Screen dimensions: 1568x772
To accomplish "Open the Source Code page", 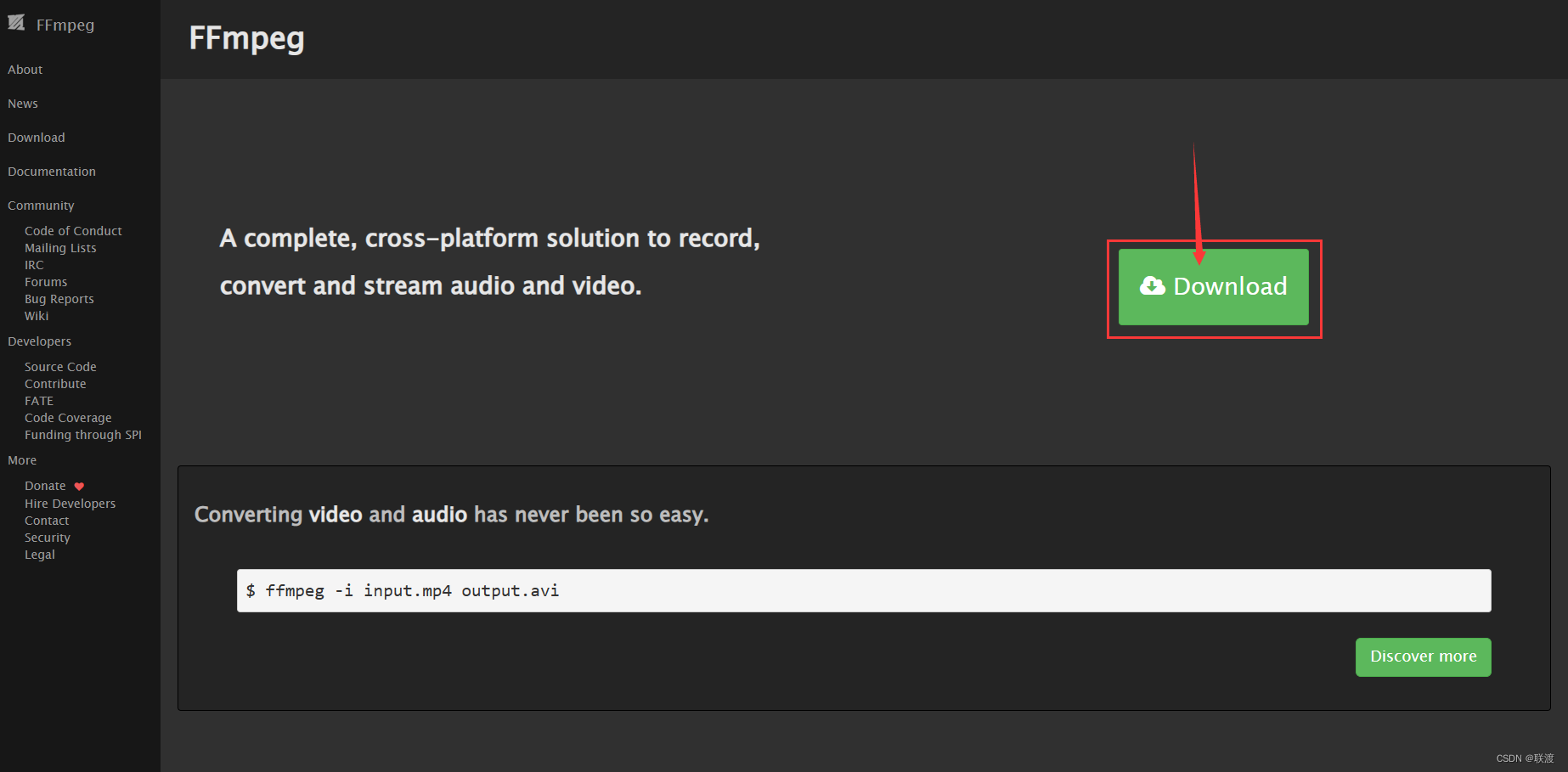I will click(x=60, y=367).
